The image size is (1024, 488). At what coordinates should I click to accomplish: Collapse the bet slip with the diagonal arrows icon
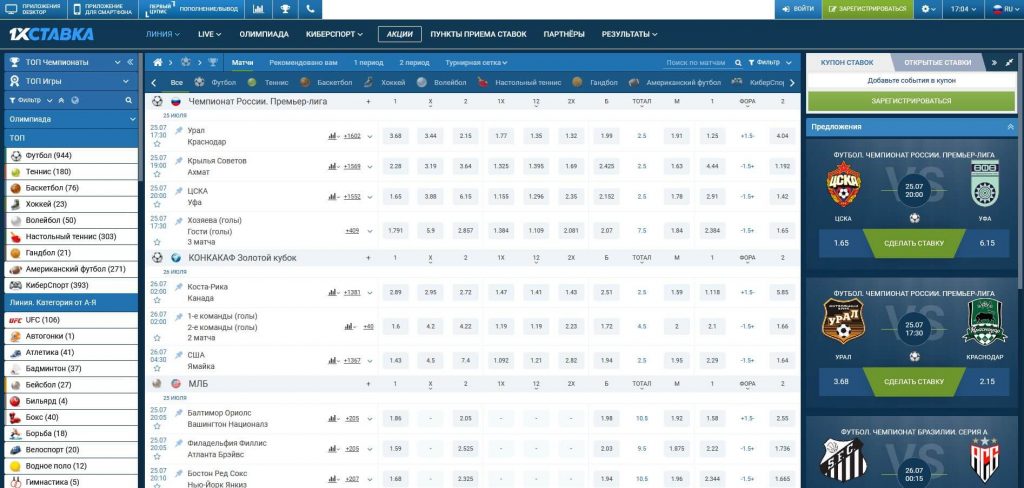coord(993,62)
